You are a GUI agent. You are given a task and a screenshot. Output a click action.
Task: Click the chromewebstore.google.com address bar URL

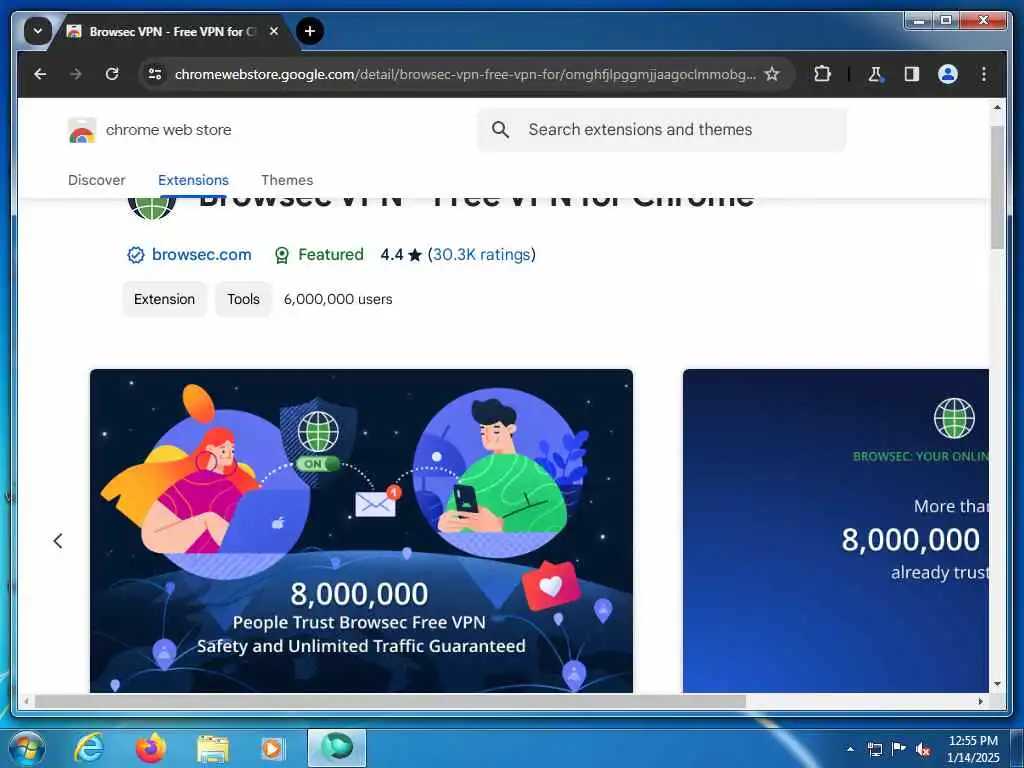[x=464, y=74]
